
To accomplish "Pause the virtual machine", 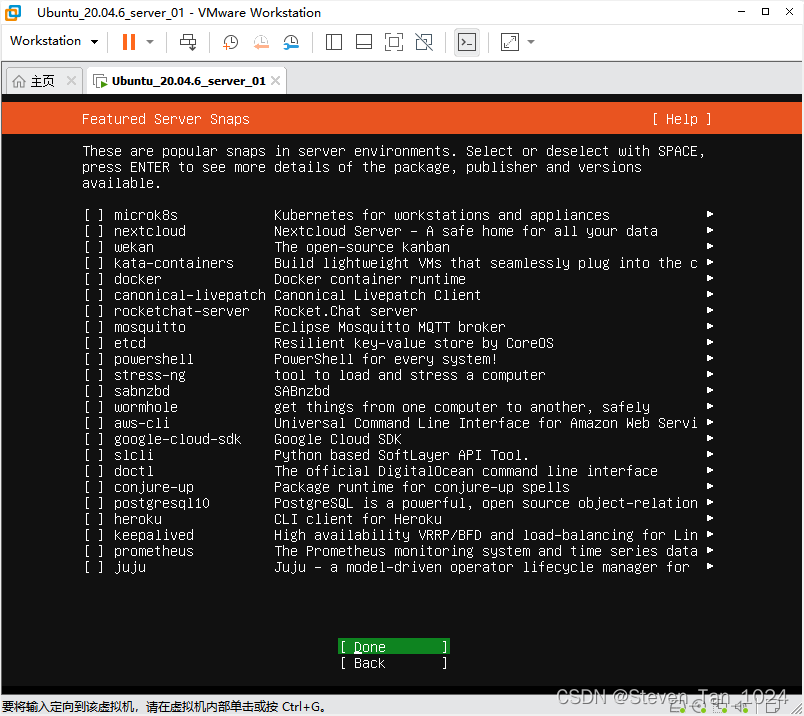I will point(129,42).
